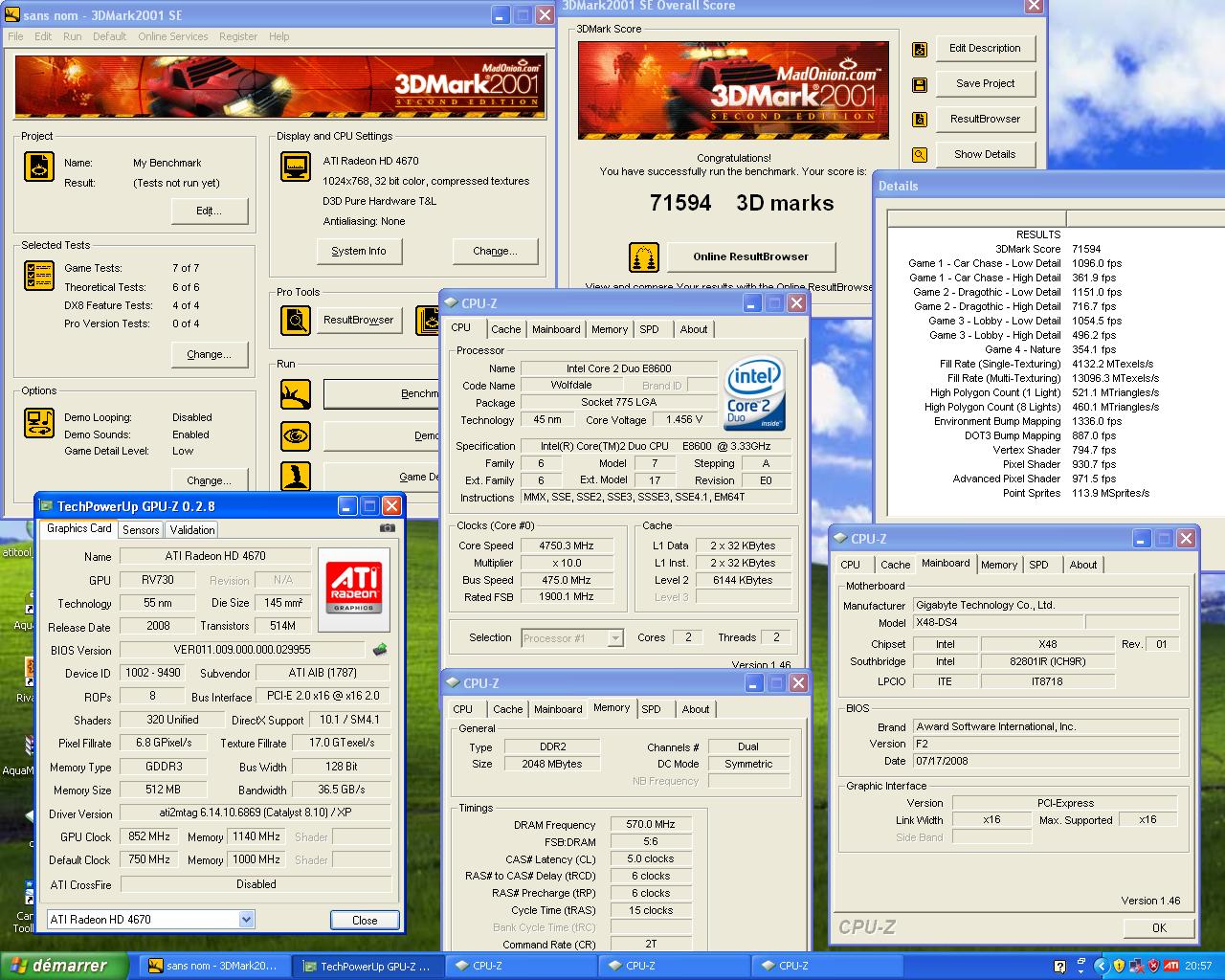Viewport: 1225px width, 980px height.
Task: Click the Options section icon in 3DMark
Action: (x=39, y=422)
